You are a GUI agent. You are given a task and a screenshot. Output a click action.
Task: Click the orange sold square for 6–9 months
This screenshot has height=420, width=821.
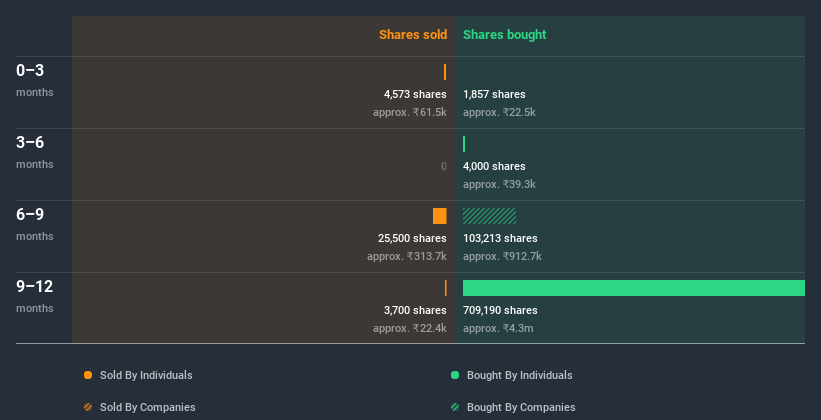(440, 216)
